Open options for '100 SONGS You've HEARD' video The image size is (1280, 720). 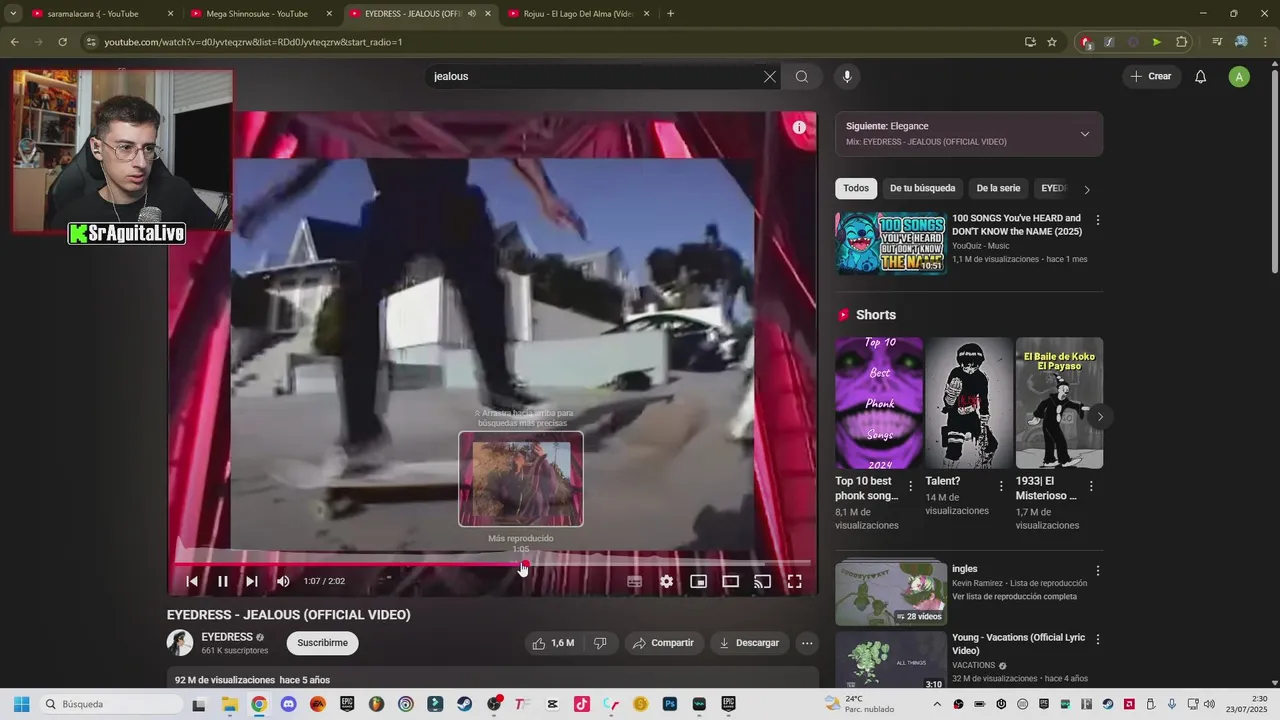[x=1098, y=220]
